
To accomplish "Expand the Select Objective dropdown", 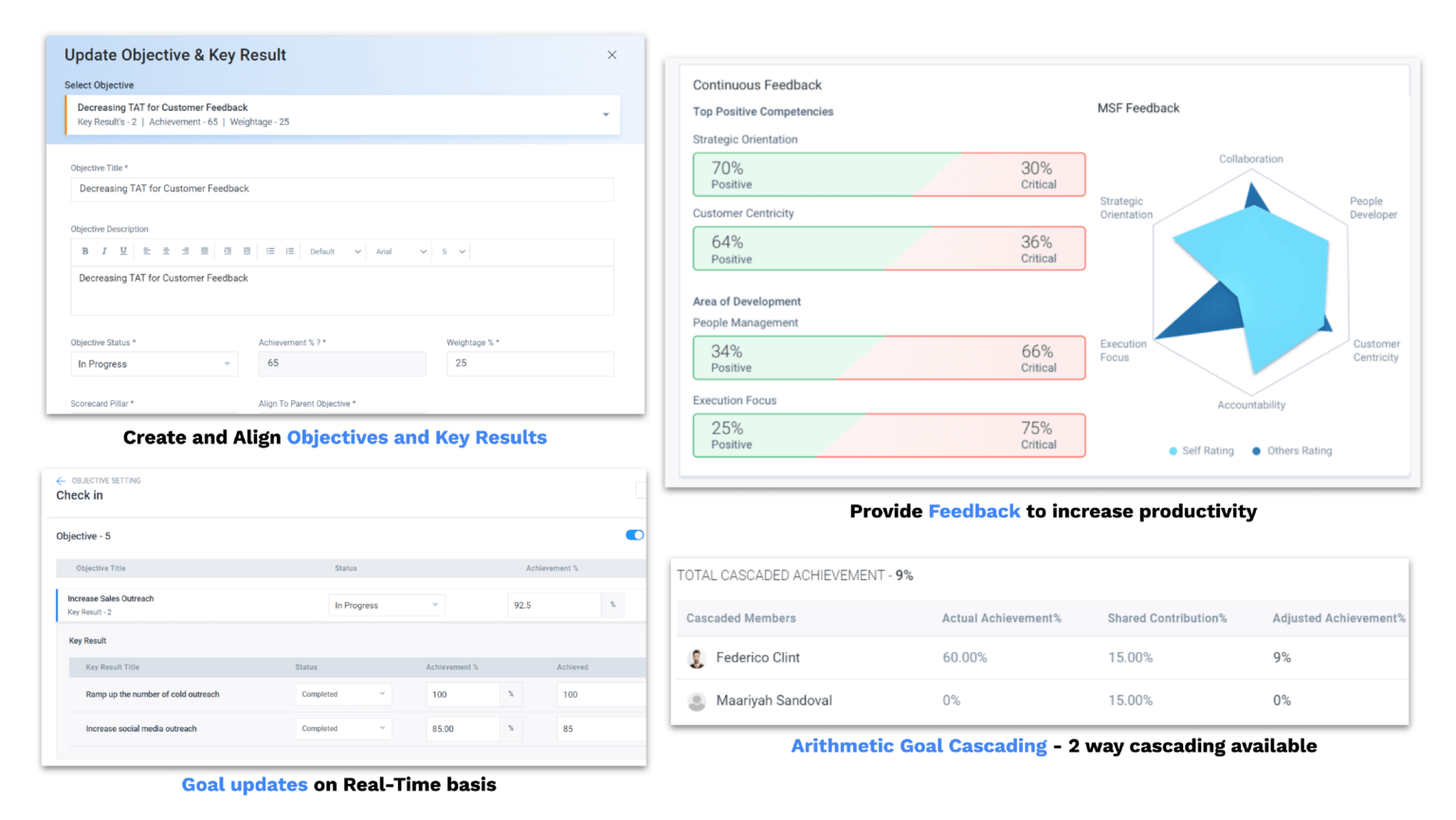I will click(606, 115).
